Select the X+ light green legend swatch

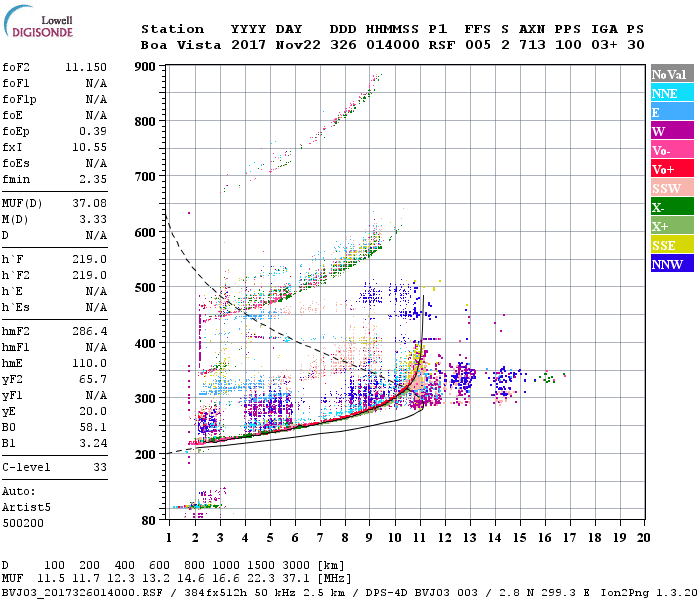(672, 225)
